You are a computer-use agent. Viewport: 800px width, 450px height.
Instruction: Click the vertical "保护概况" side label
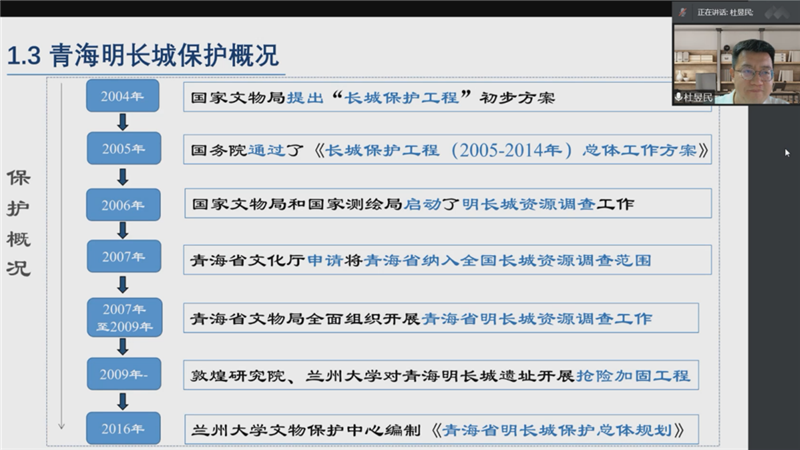[x=18, y=222]
